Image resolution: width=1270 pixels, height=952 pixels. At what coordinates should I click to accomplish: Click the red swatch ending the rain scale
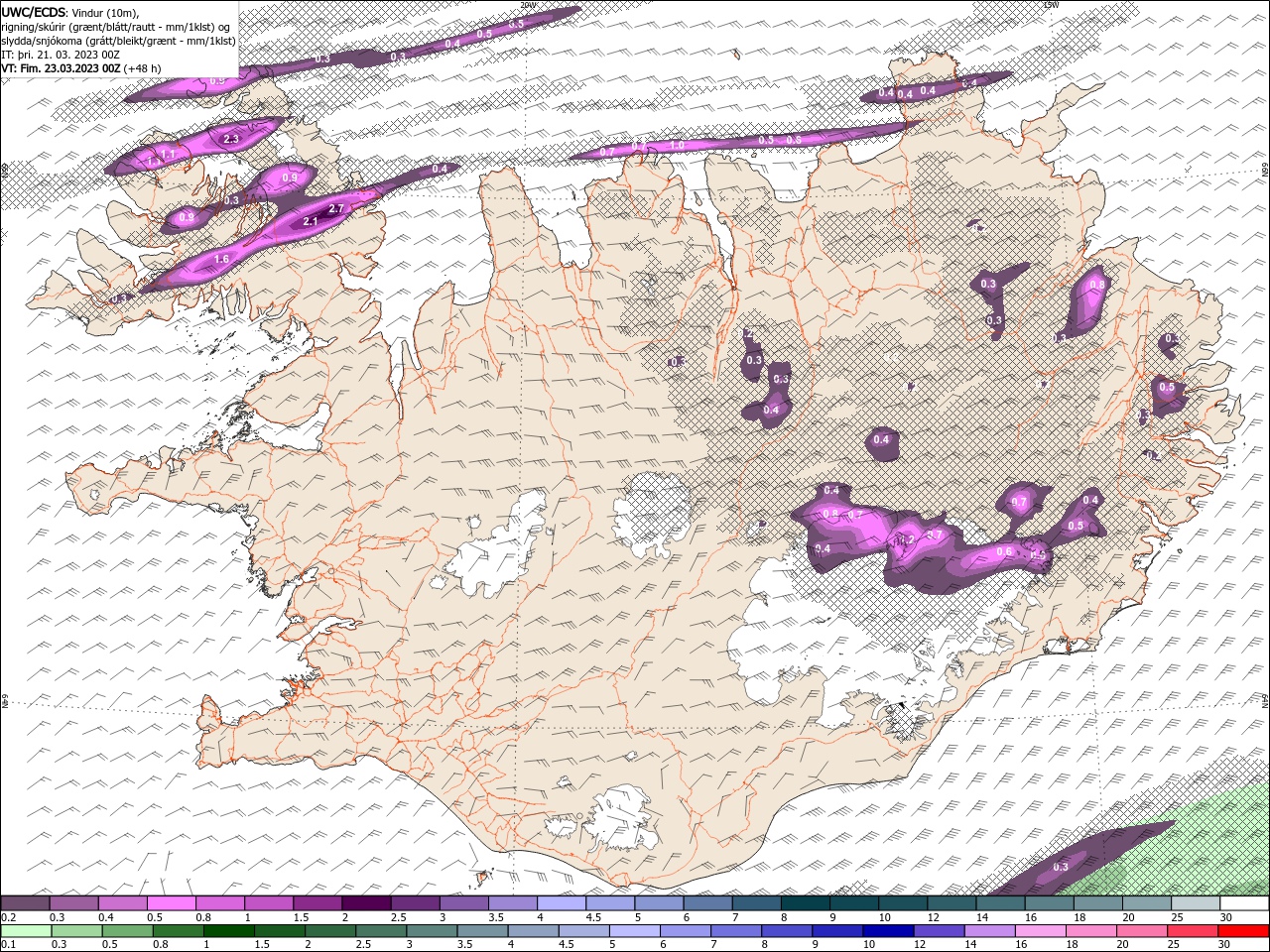click(x=1243, y=931)
